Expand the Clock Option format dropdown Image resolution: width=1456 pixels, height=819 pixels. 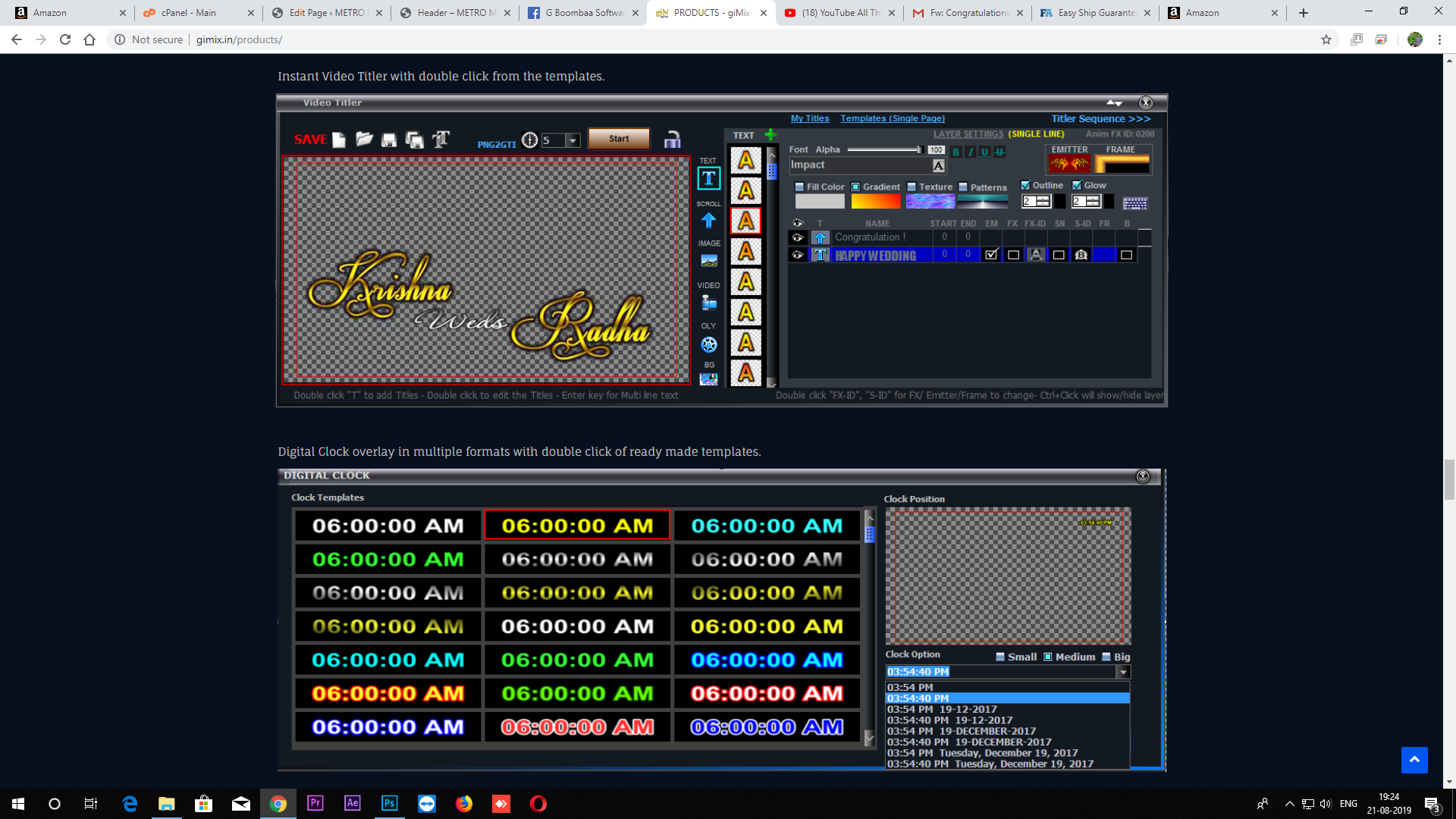pos(1123,672)
